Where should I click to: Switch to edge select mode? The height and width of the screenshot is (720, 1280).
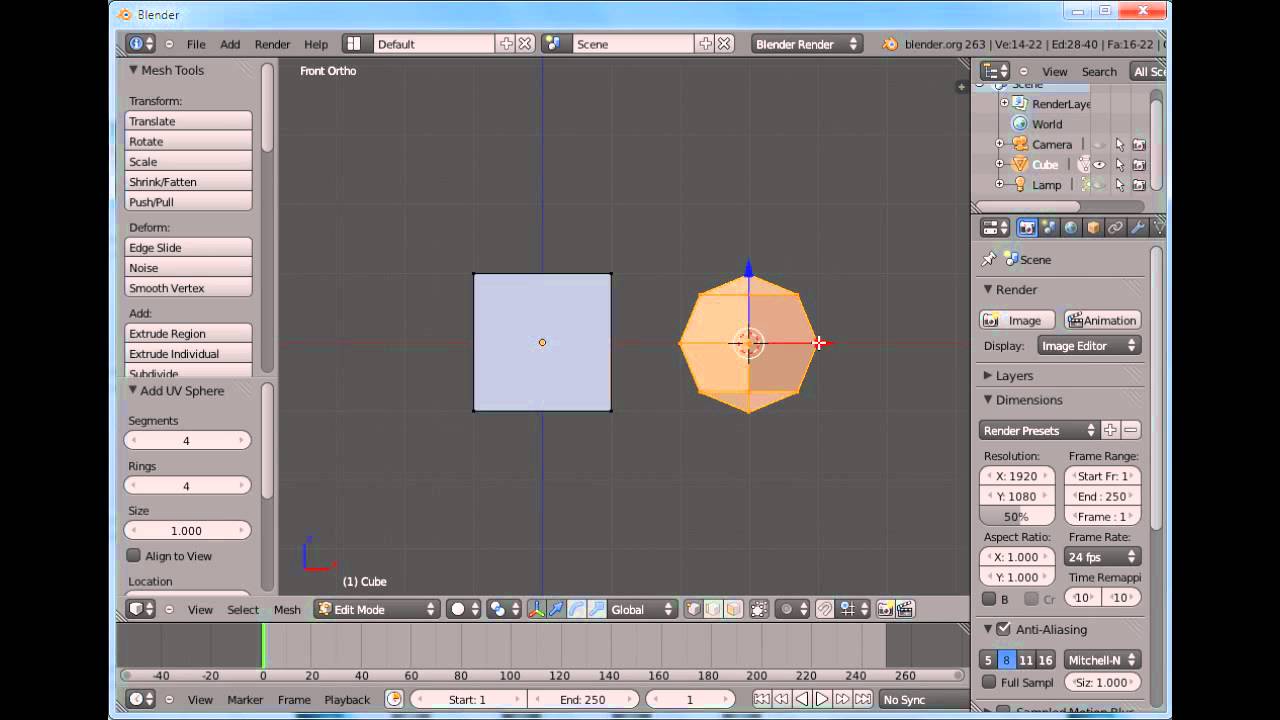[713, 609]
